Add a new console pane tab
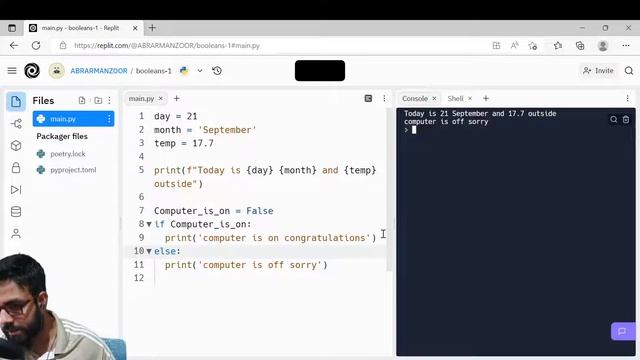This screenshot has width=640, height=360. pyautogui.click(x=486, y=98)
